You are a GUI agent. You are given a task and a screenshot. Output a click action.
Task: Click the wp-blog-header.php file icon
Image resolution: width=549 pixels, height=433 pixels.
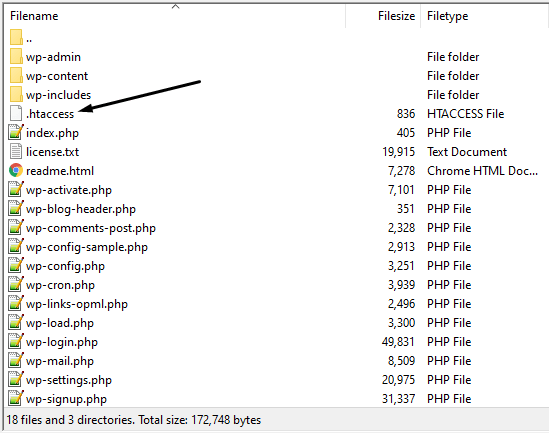[x=16, y=209]
